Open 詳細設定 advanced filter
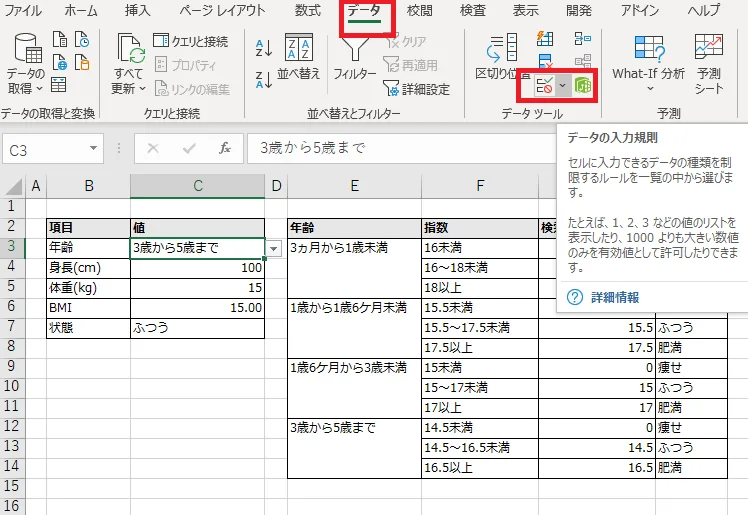The image size is (748, 515). pyautogui.click(x=416, y=89)
